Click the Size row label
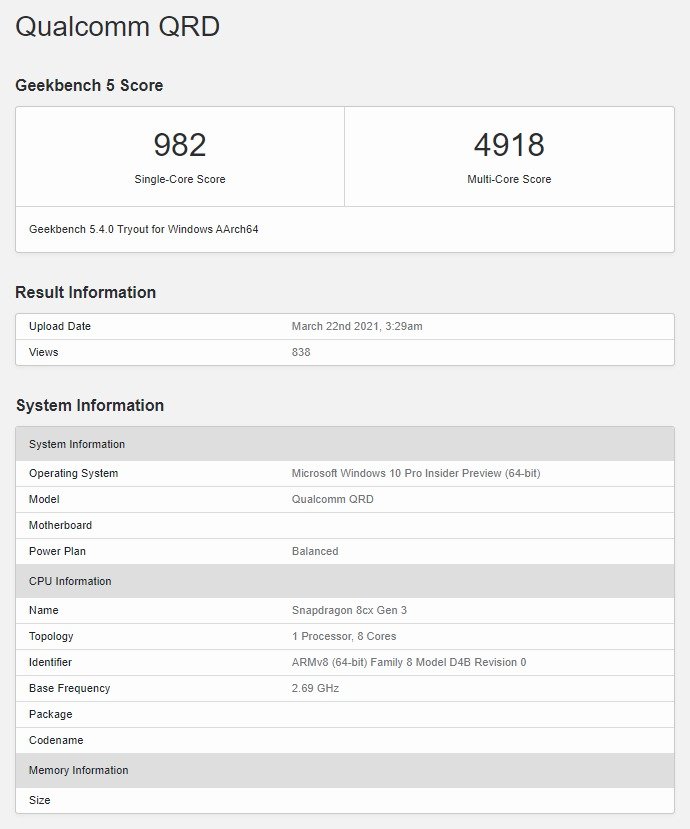The height and width of the screenshot is (829, 690). (40, 800)
